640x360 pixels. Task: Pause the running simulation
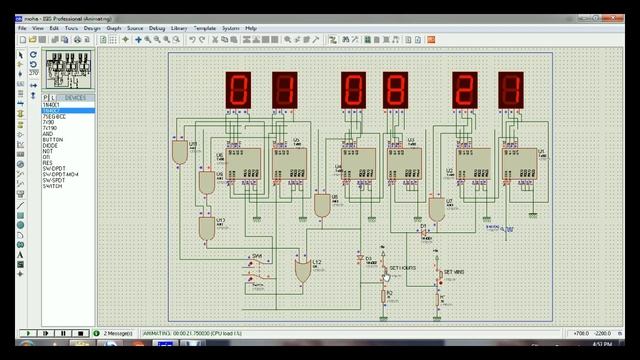click(x=63, y=333)
